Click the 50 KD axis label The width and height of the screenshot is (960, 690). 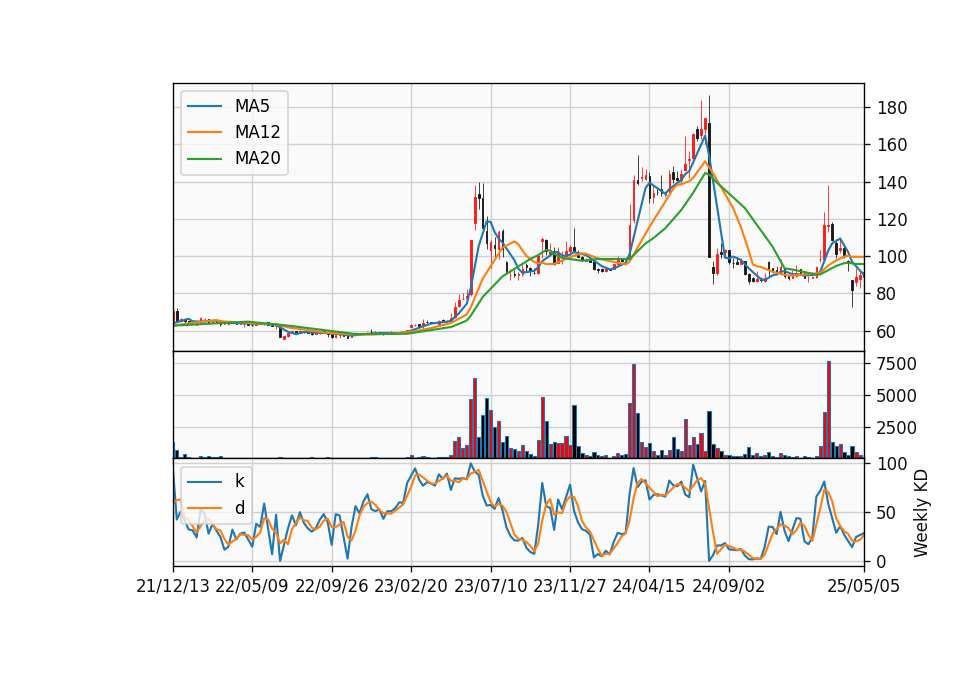tap(887, 513)
